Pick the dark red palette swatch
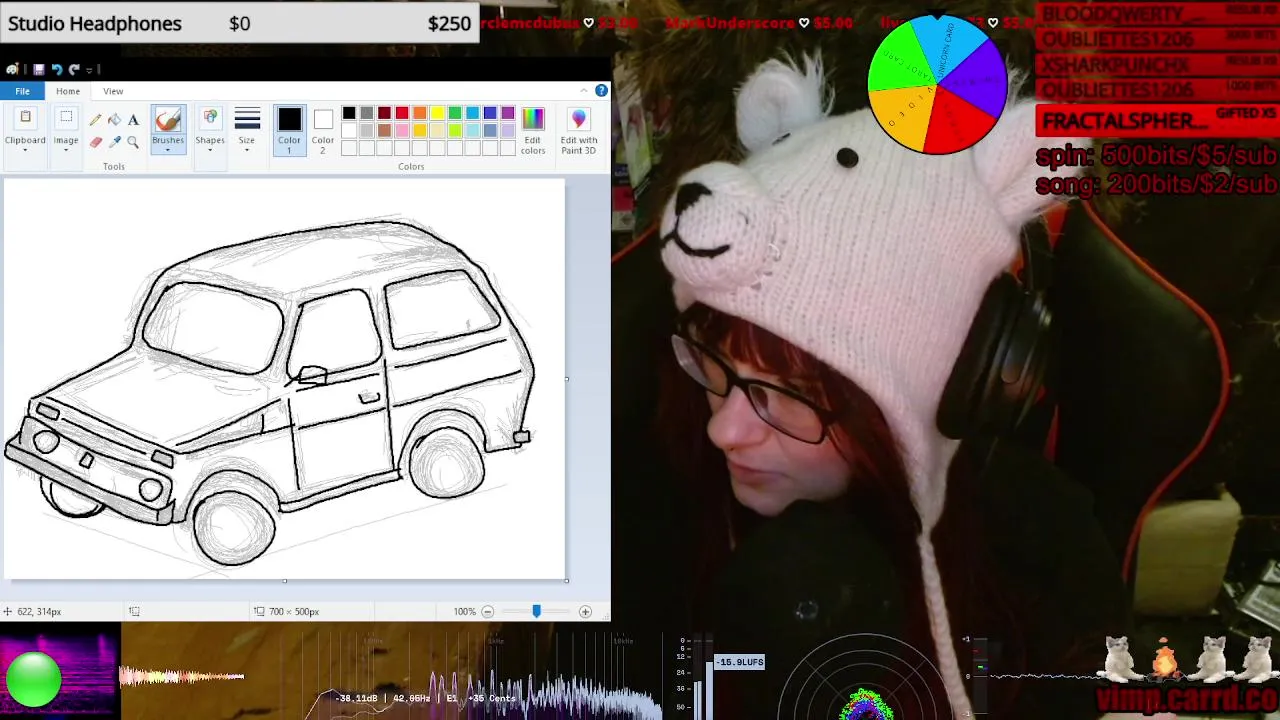 [384, 113]
